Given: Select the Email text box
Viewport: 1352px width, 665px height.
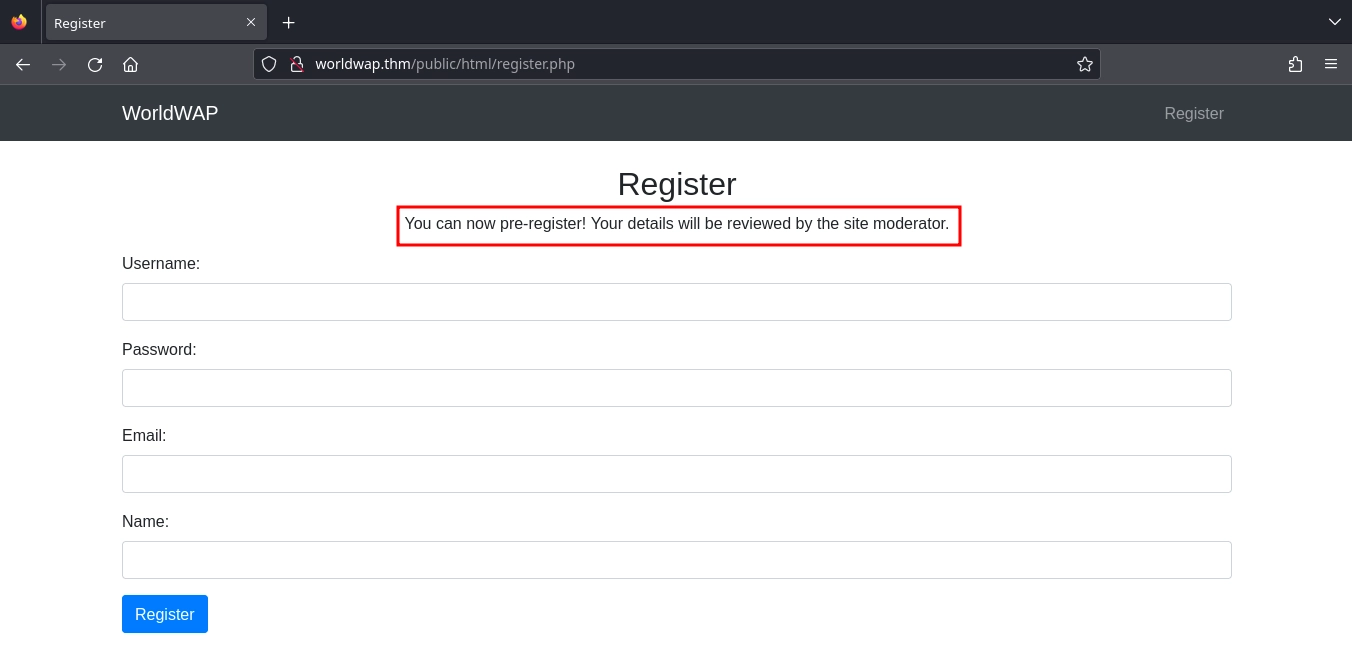Looking at the screenshot, I should point(676,474).
